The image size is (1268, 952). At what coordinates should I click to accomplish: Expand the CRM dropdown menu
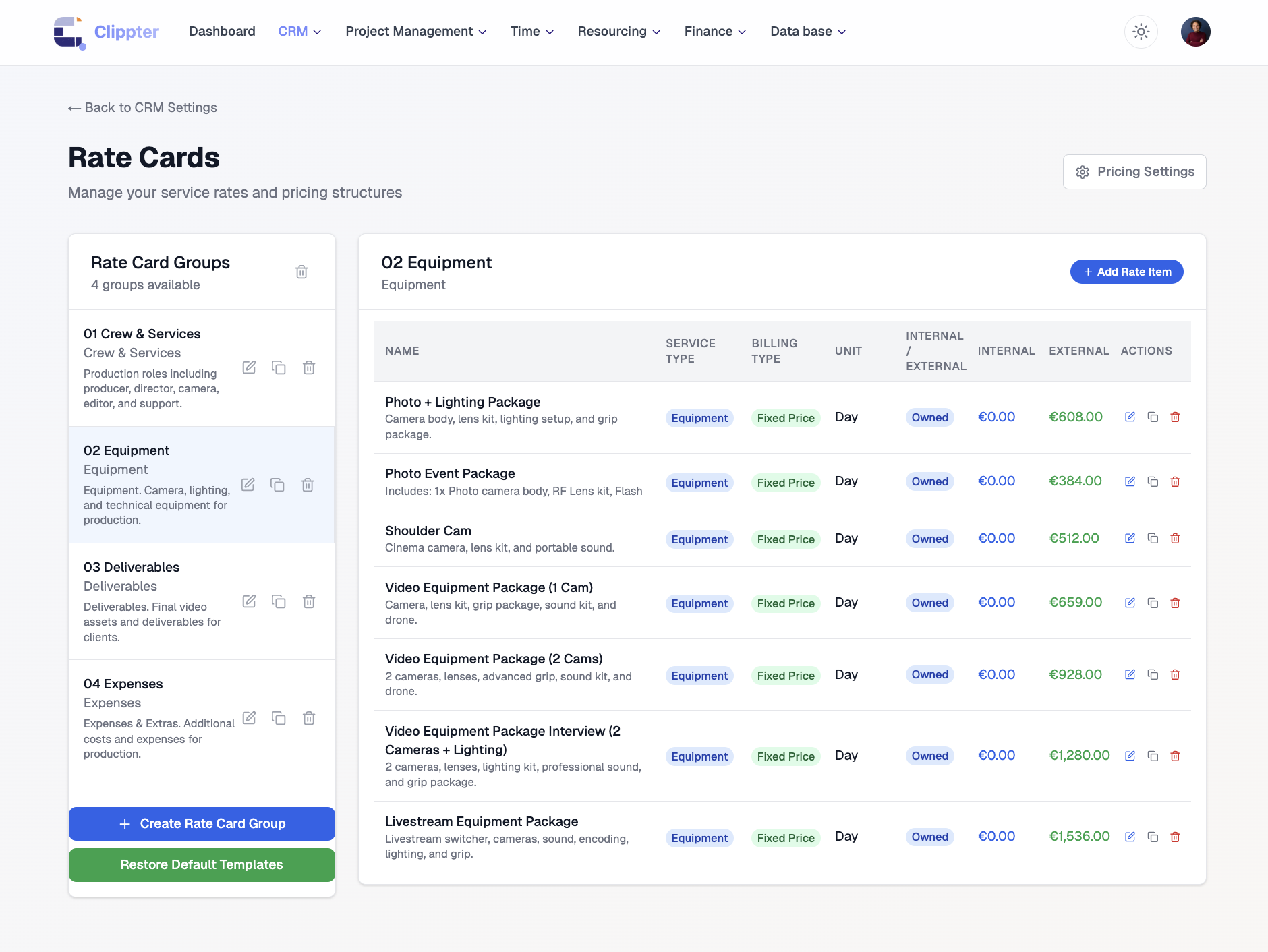coord(299,32)
